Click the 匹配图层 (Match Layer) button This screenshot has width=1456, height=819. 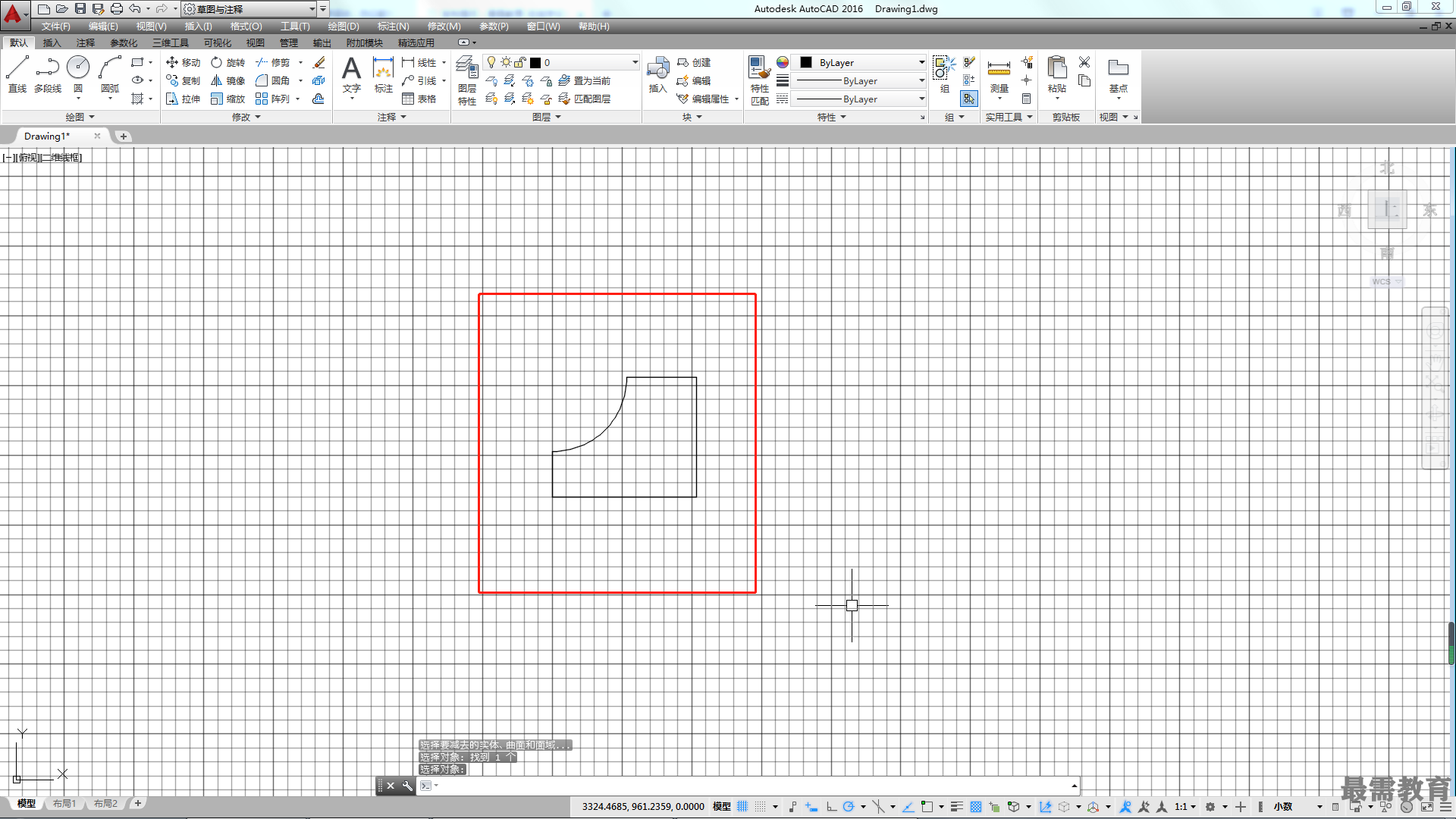(x=585, y=99)
